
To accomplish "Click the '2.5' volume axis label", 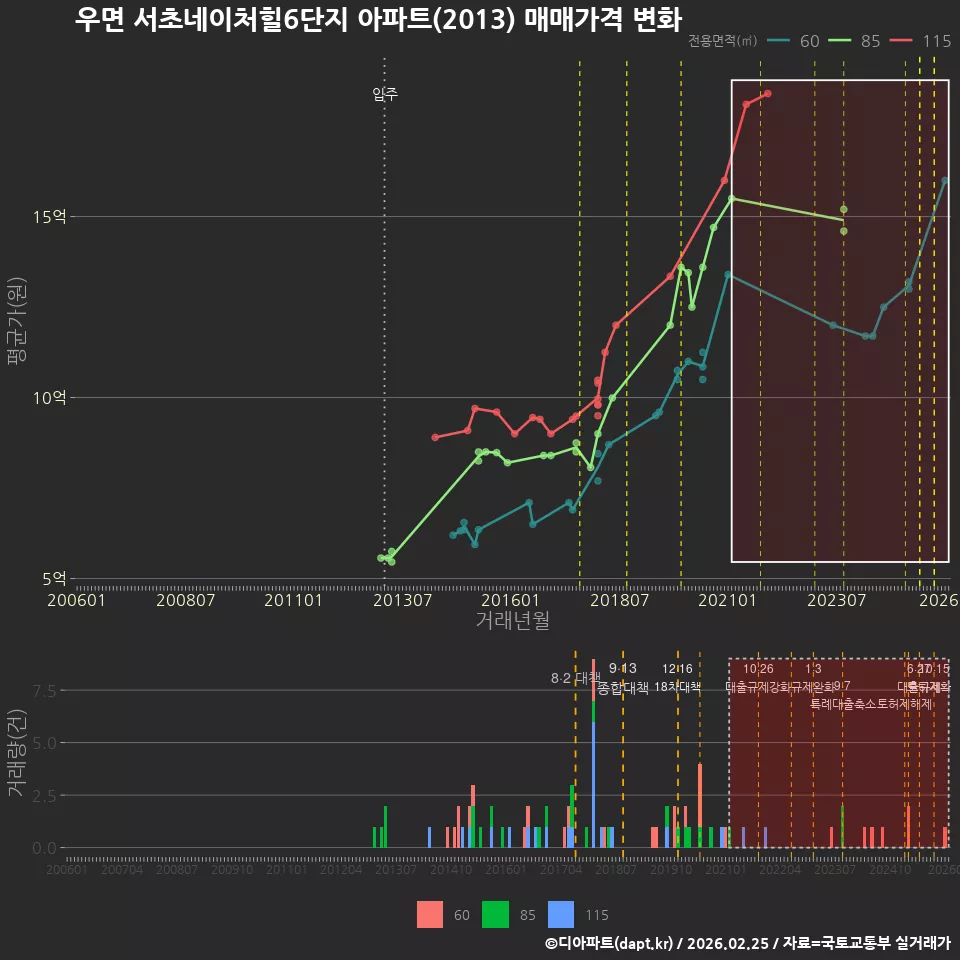I will (x=44, y=796).
